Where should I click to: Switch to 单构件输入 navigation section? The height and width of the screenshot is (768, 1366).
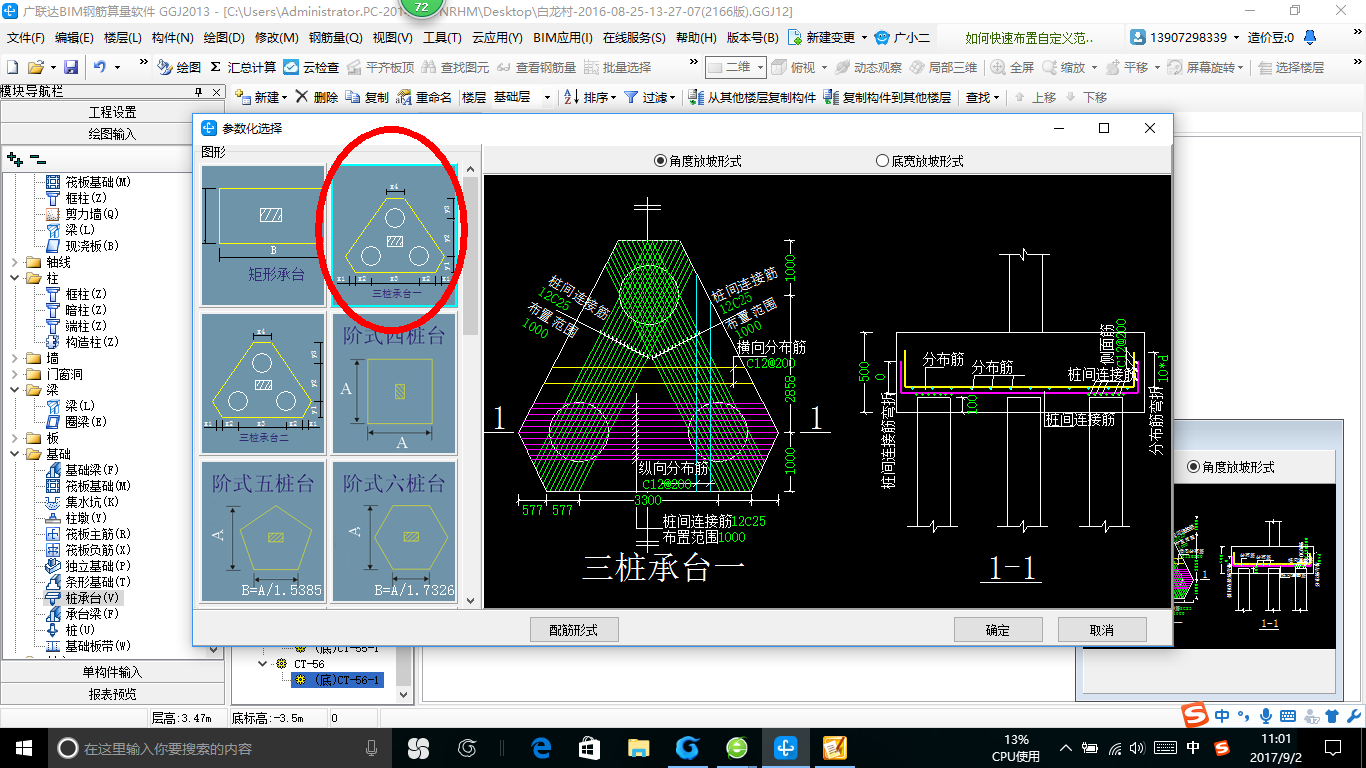tap(113, 672)
